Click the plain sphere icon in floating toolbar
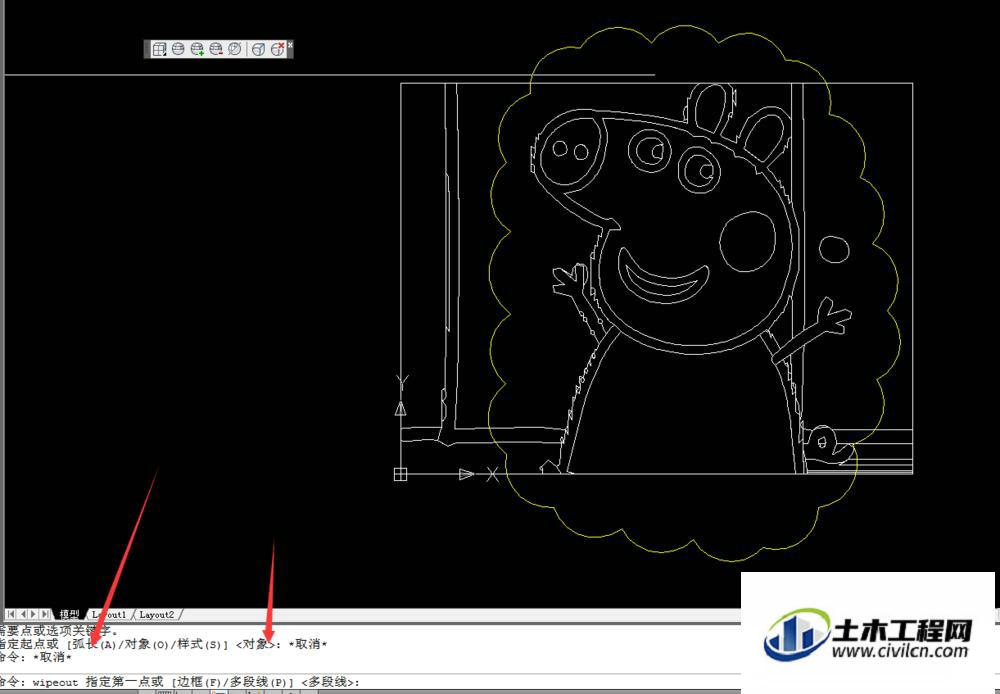 pyautogui.click(x=178, y=49)
